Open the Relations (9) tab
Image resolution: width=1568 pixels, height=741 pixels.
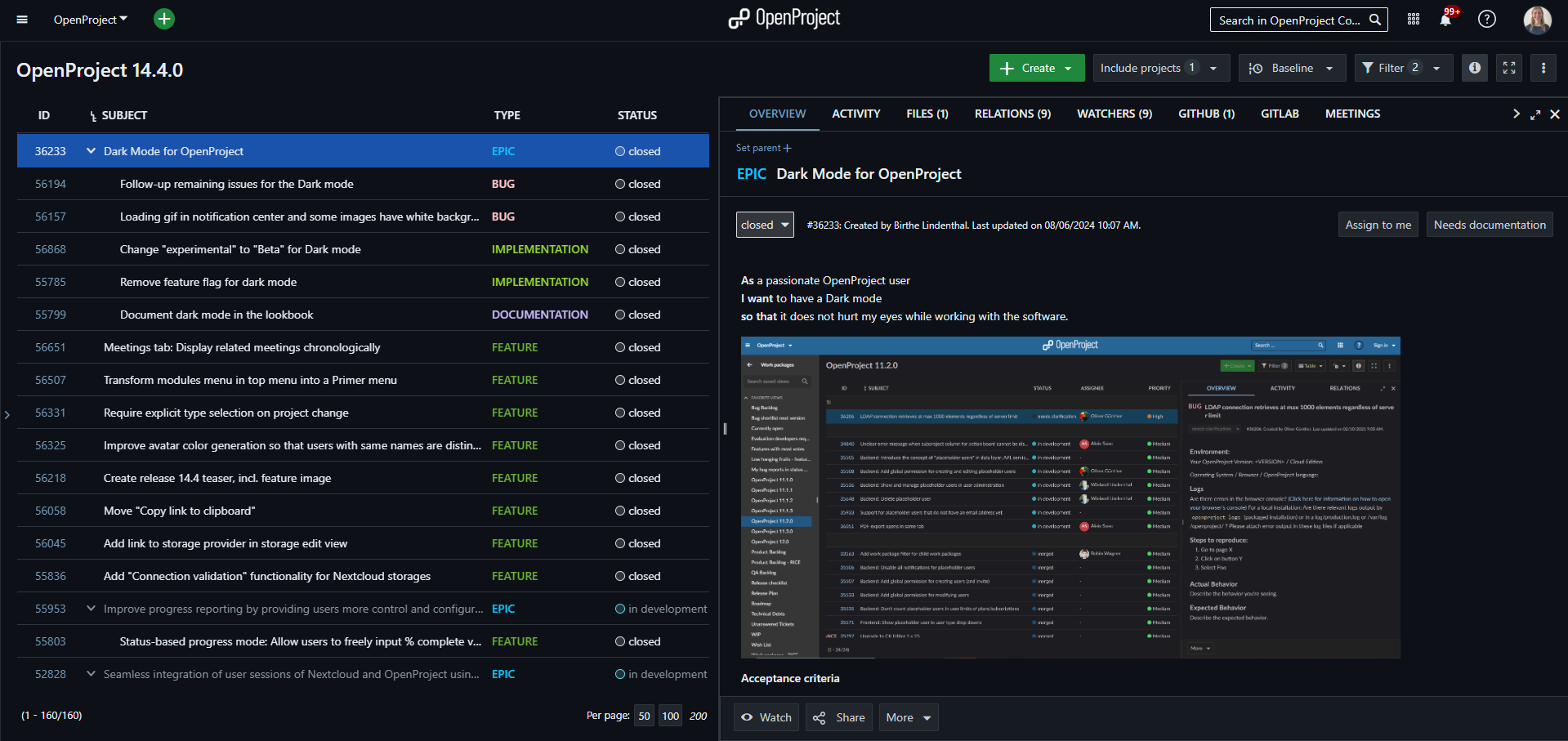pos(1012,114)
